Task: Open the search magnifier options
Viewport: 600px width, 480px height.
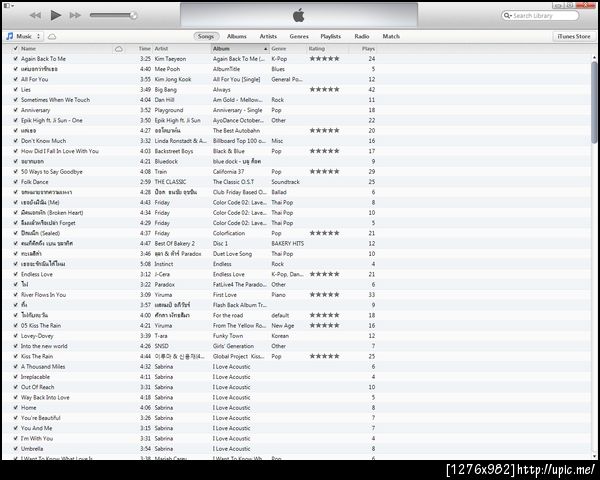Action: [x=507, y=16]
